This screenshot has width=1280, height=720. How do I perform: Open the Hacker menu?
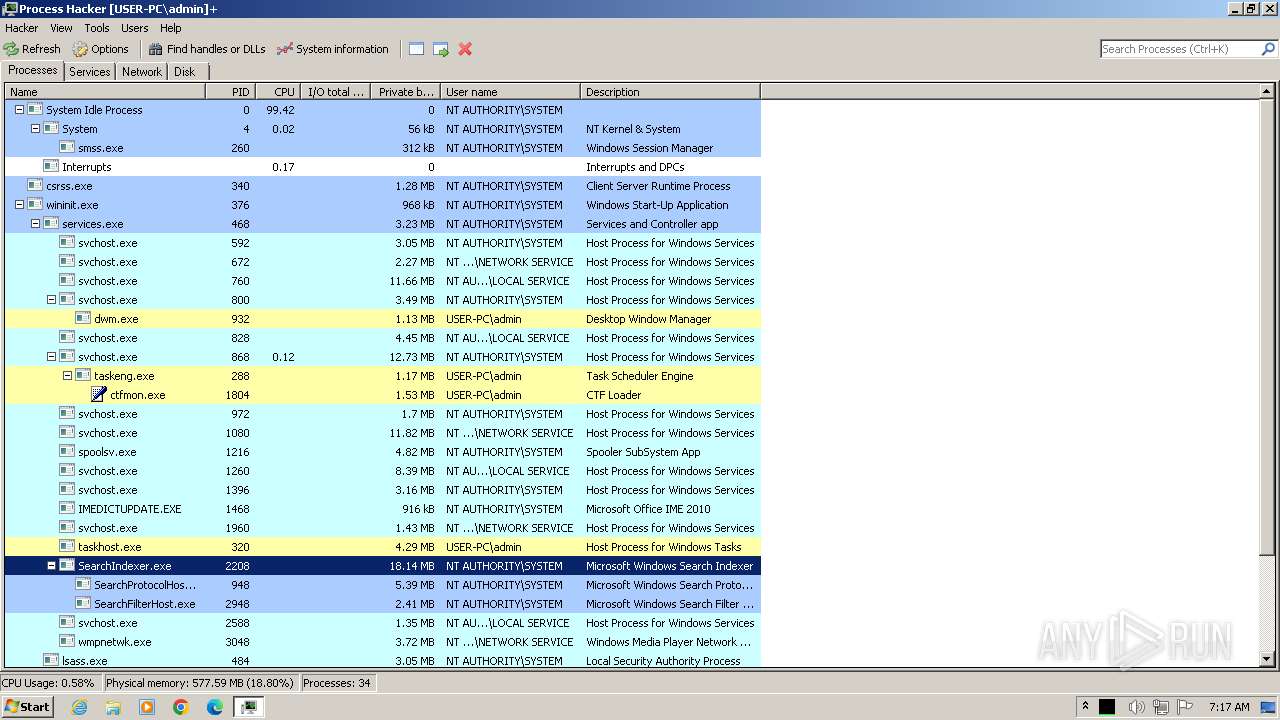pos(22,28)
